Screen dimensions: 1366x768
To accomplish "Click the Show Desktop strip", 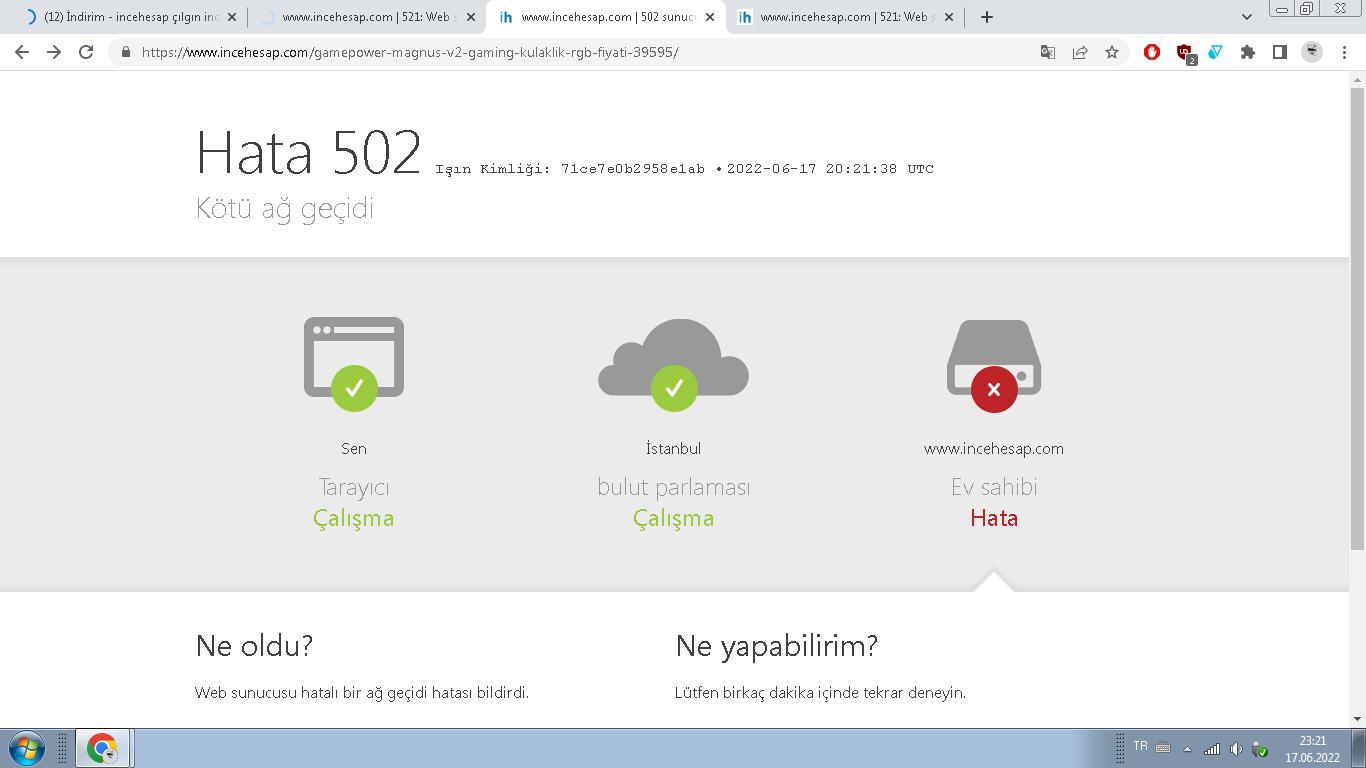I will [x=1358, y=748].
